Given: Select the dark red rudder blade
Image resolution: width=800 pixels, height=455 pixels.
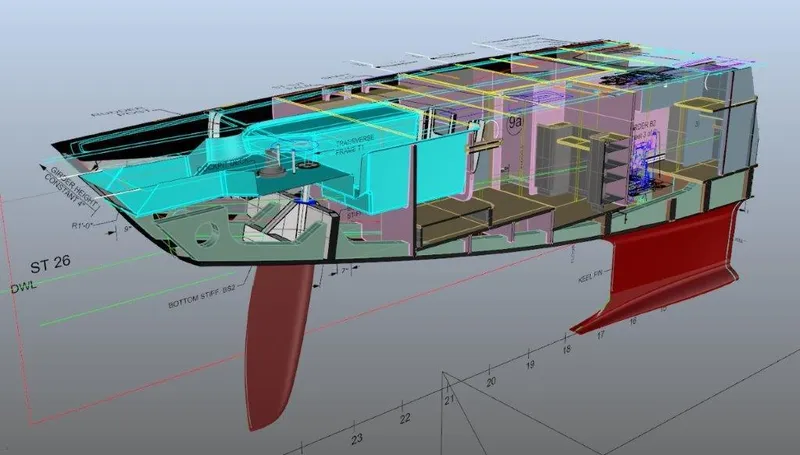Looking at the screenshot, I should [276, 347].
